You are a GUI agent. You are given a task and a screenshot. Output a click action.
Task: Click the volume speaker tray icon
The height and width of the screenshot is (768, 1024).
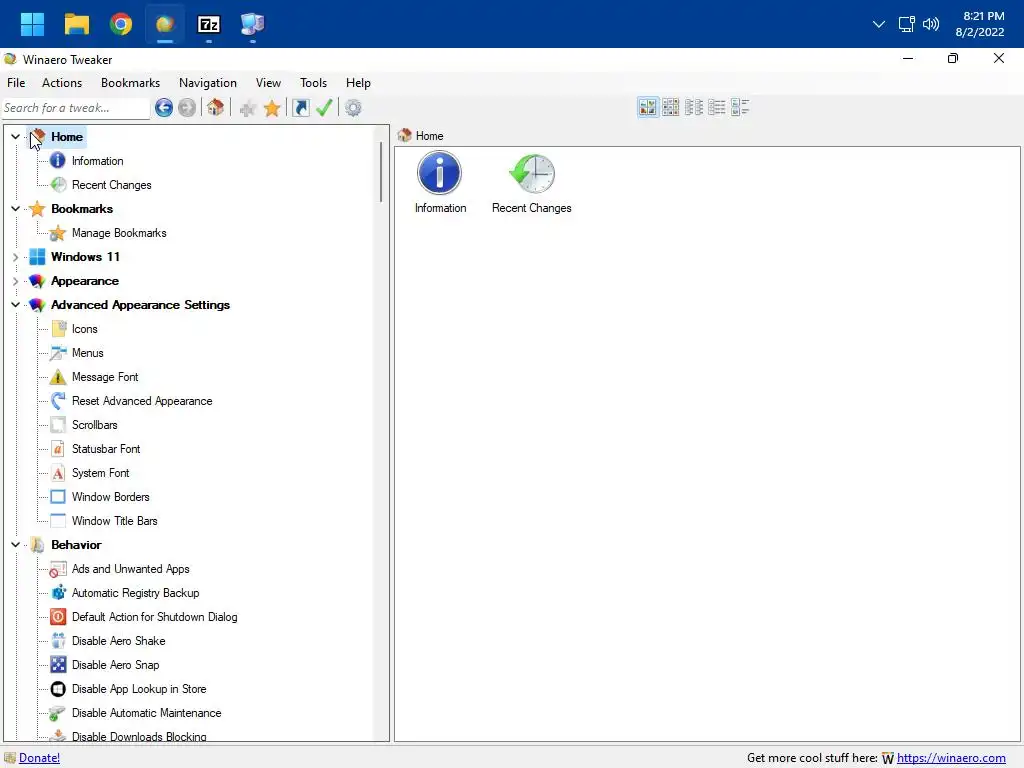coord(931,24)
